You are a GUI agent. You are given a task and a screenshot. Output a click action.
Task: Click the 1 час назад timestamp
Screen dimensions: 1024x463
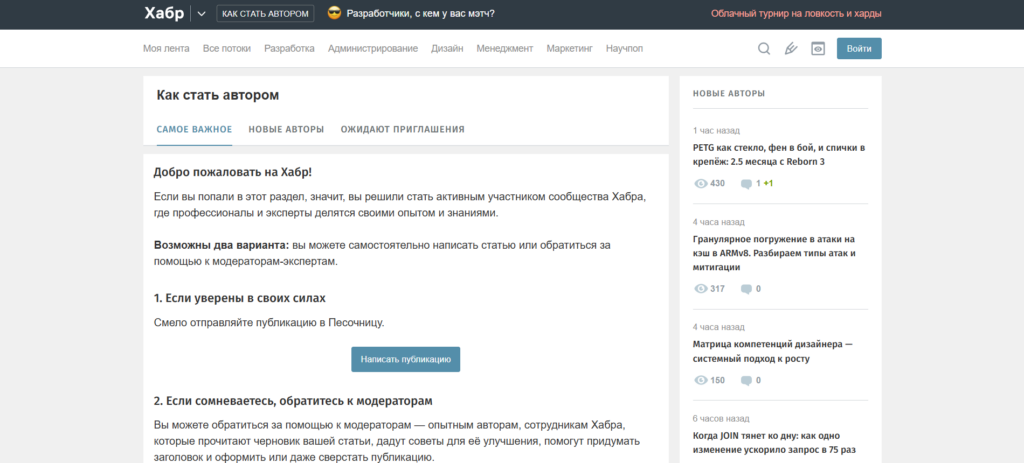tap(716, 131)
